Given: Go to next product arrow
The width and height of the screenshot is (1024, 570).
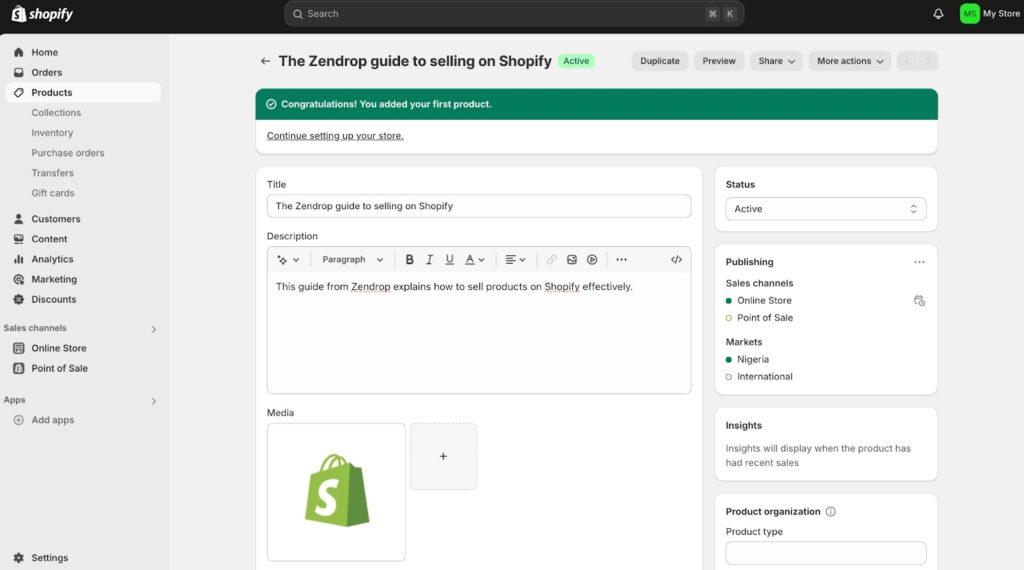Looking at the screenshot, I should click(927, 61).
